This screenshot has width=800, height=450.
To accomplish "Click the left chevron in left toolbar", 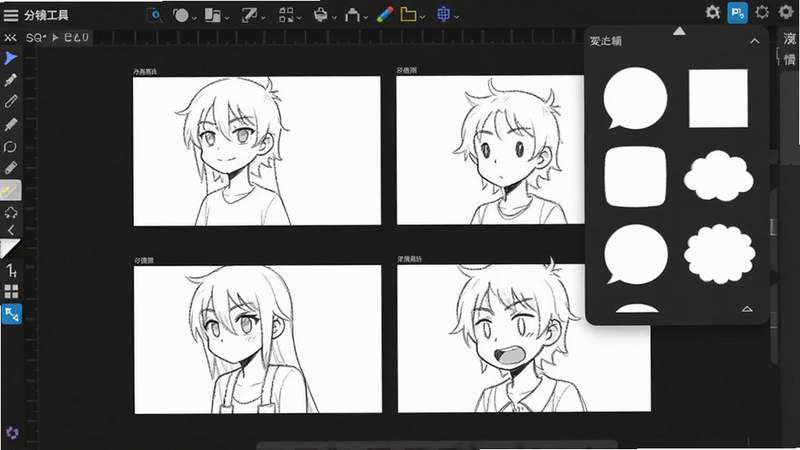I will pos(11,230).
